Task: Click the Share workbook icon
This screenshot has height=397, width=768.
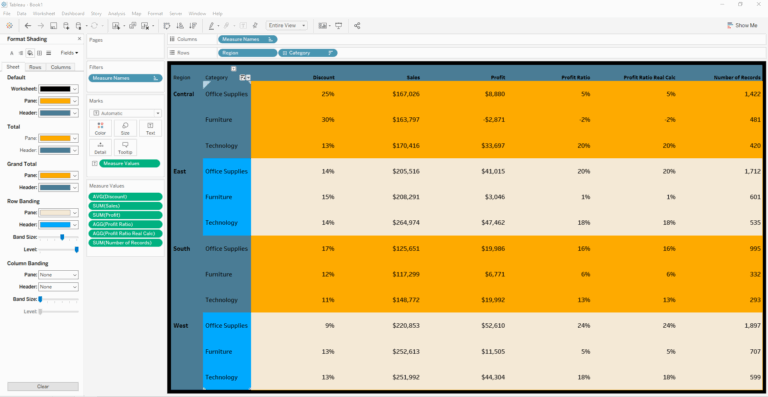Action: (357, 25)
